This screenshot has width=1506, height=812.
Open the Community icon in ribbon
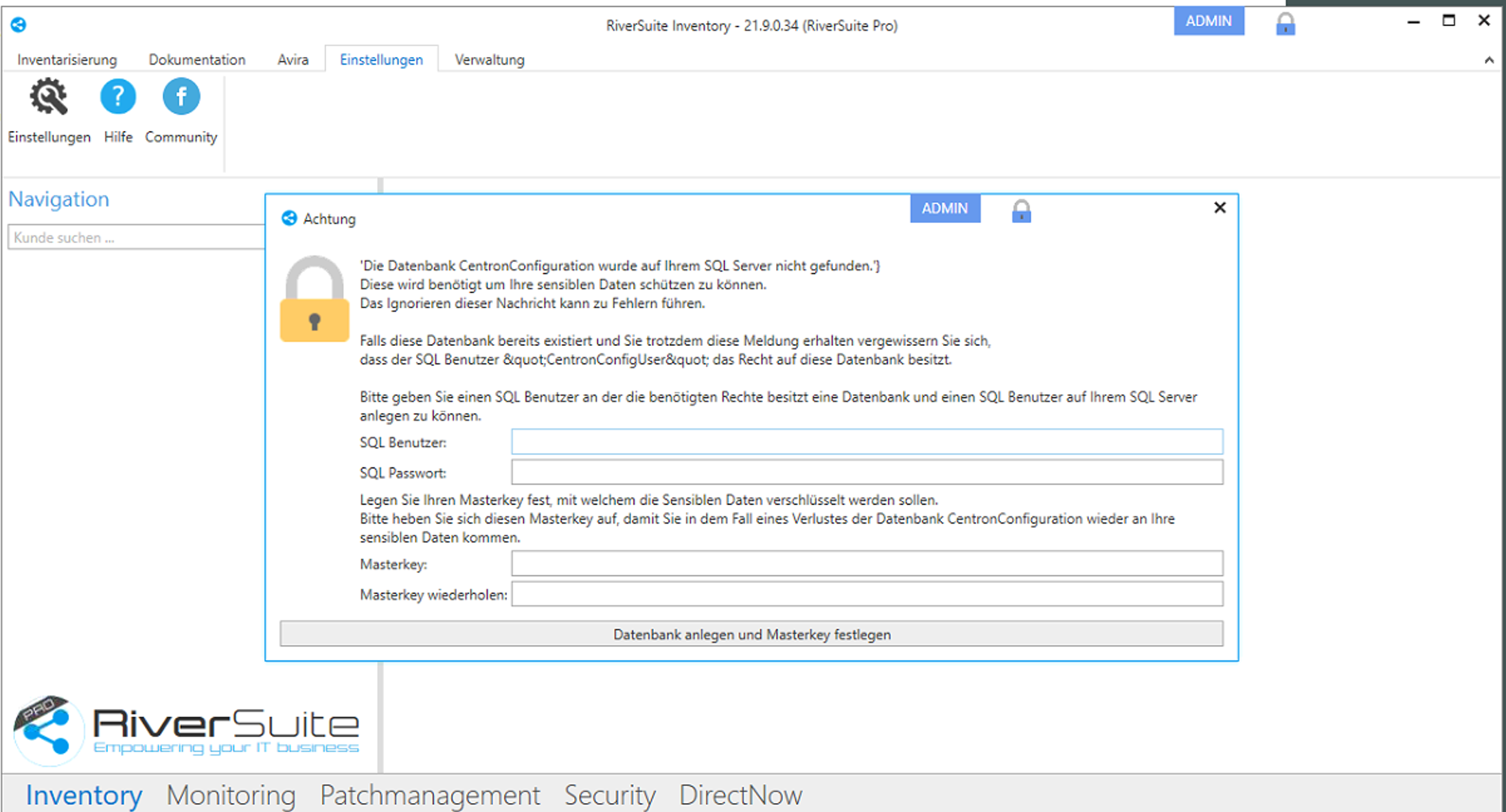(x=181, y=97)
